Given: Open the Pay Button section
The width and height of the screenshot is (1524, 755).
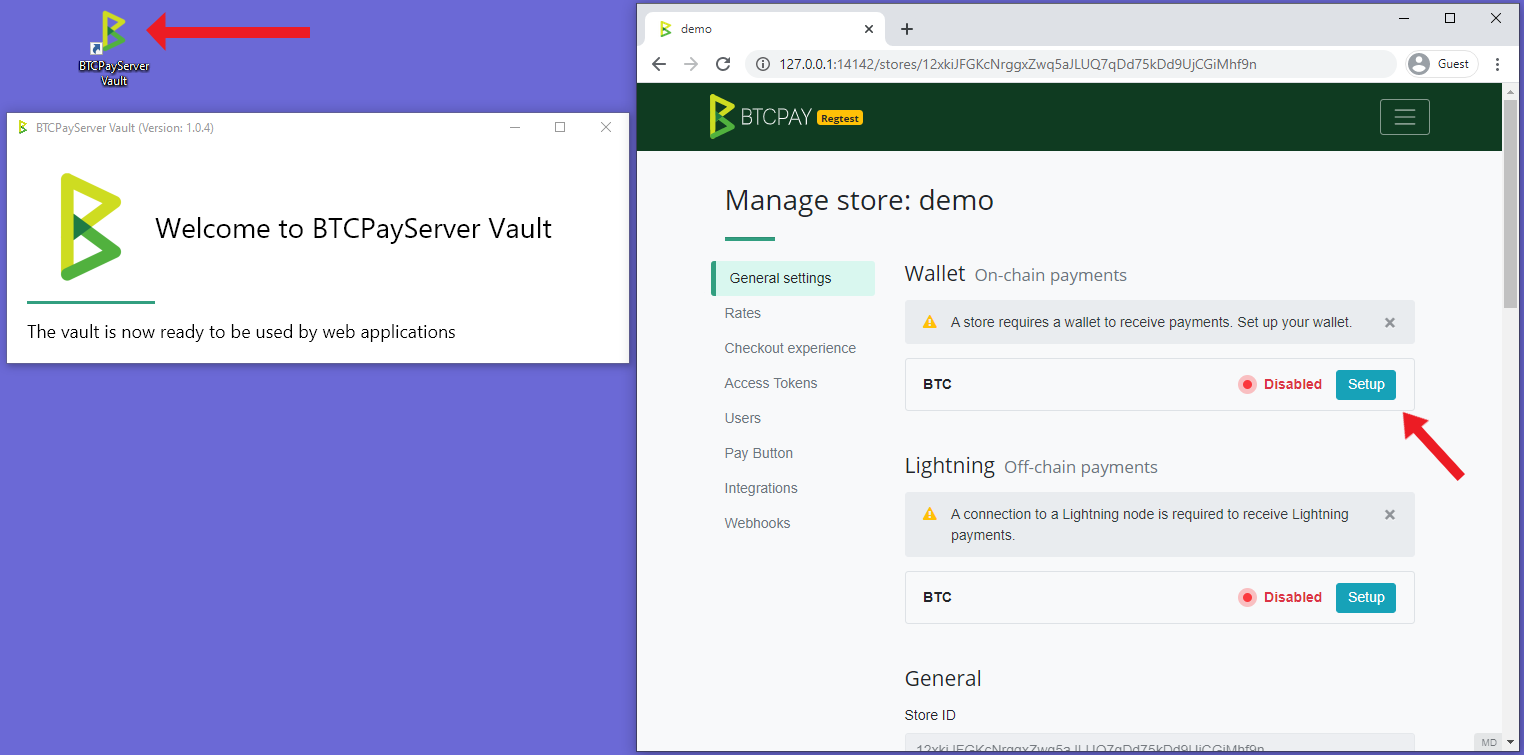Looking at the screenshot, I should (x=759, y=453).
